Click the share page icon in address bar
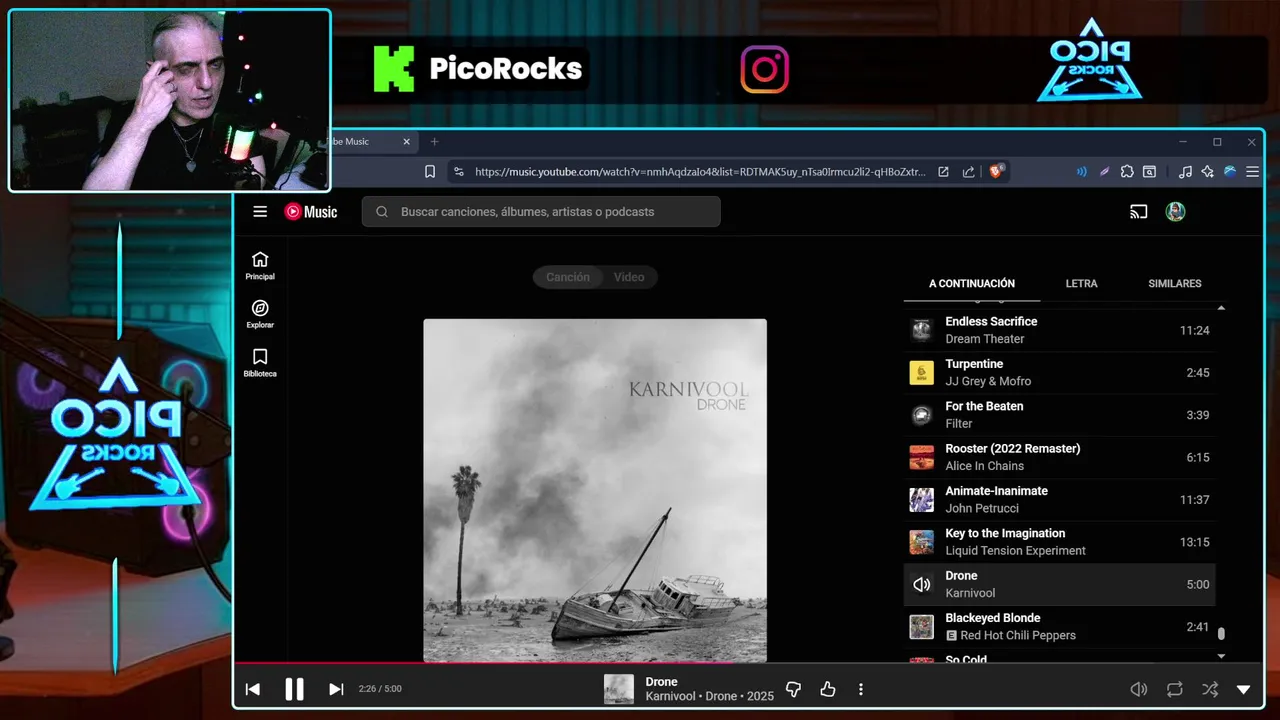1280x720 pixels. 969,172
